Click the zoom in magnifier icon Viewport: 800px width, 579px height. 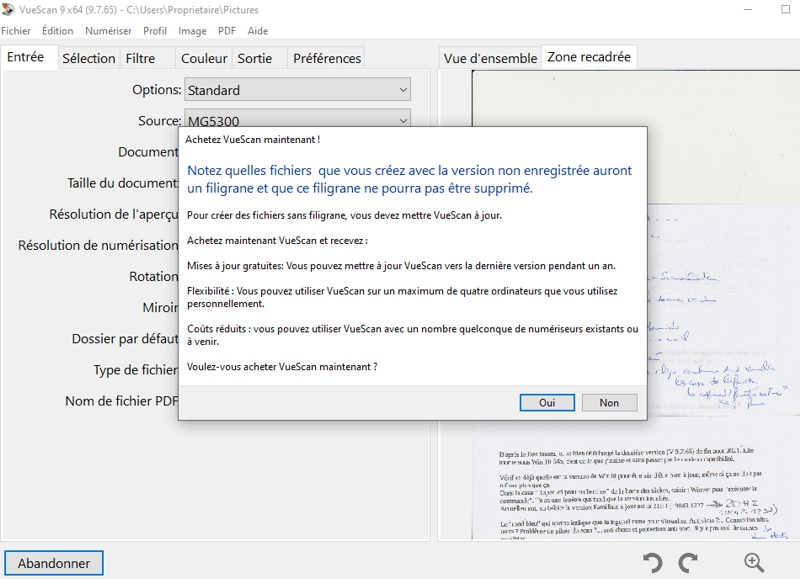tap(754, 563)
